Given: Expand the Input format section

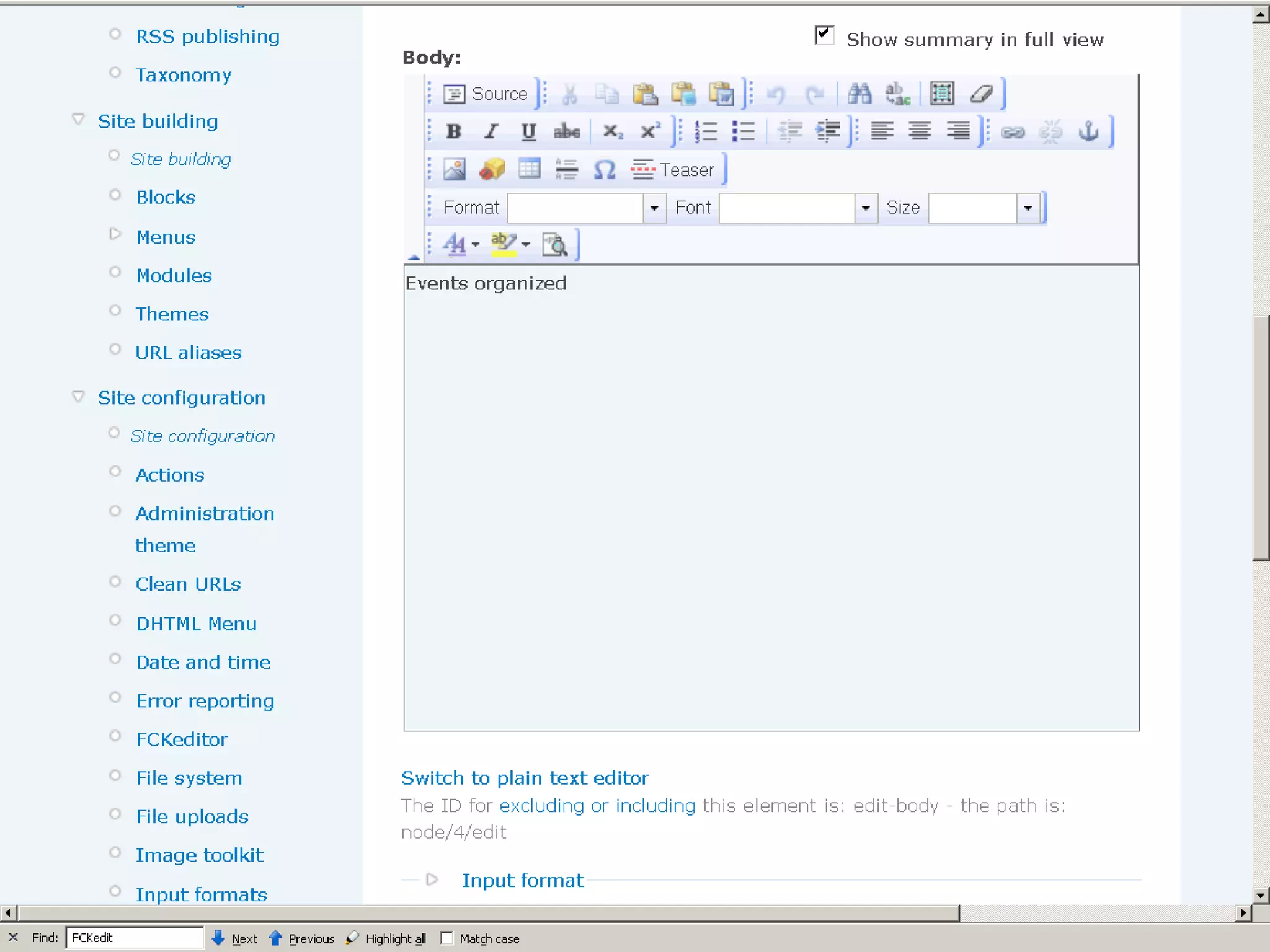Looking at the screenshot, I should (x=522, y=880).
